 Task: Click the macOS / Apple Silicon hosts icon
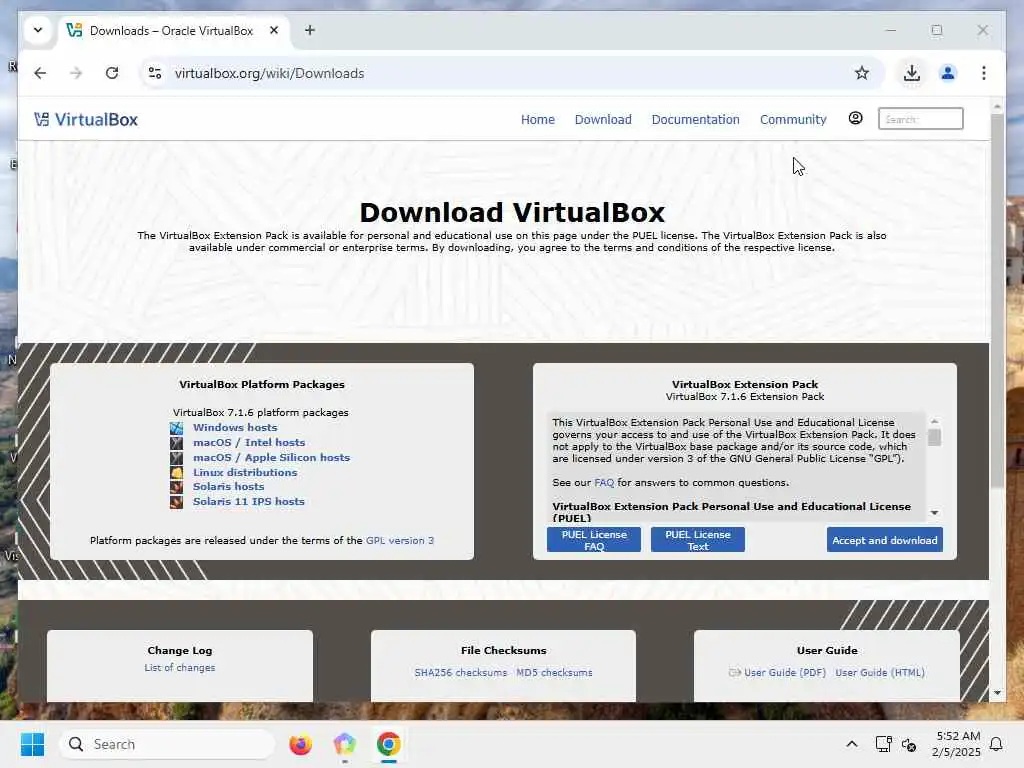pyautogui.click(x=176, y=458)
